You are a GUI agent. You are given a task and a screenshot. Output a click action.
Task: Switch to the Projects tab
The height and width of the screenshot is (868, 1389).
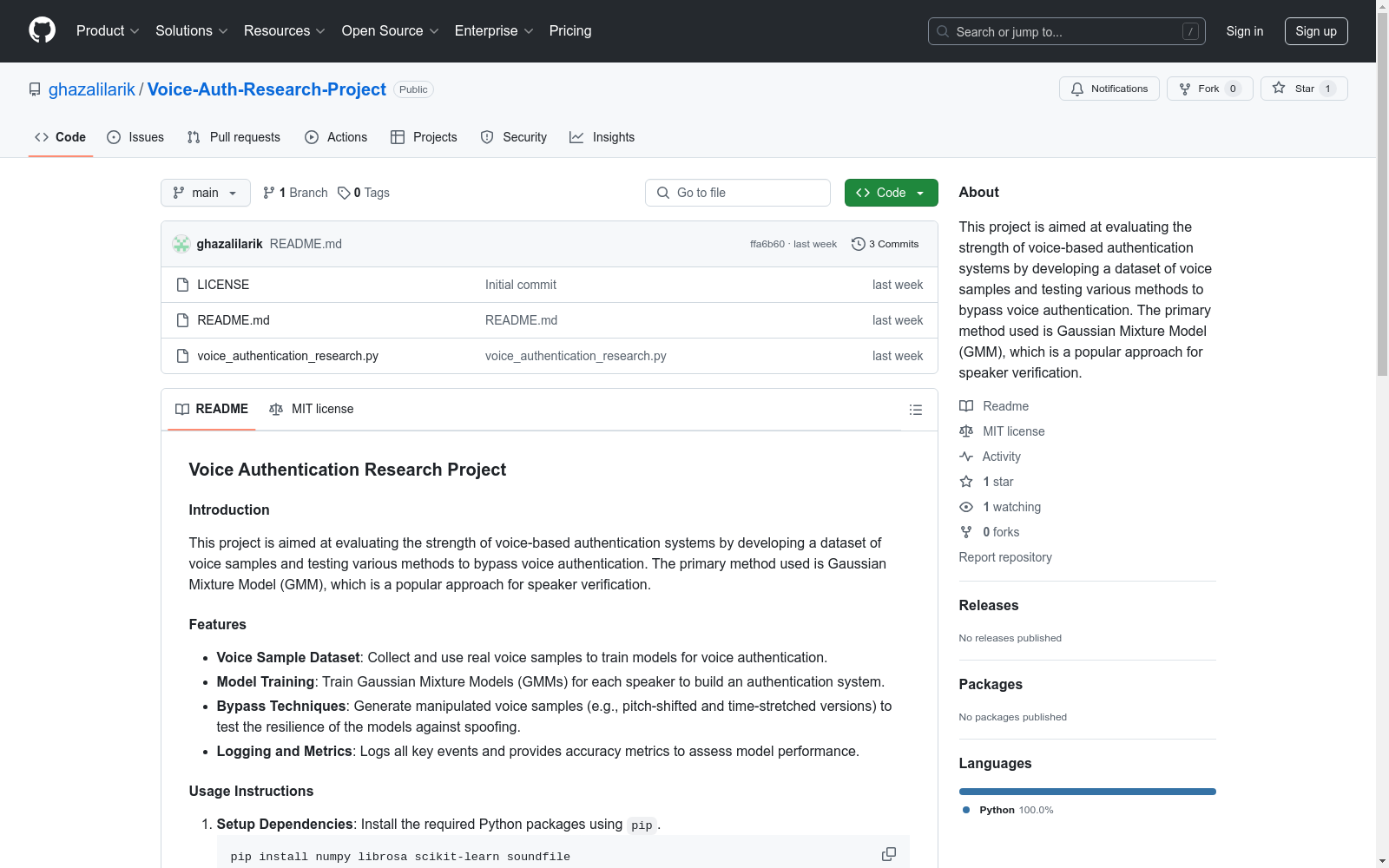tap(424, 137)
